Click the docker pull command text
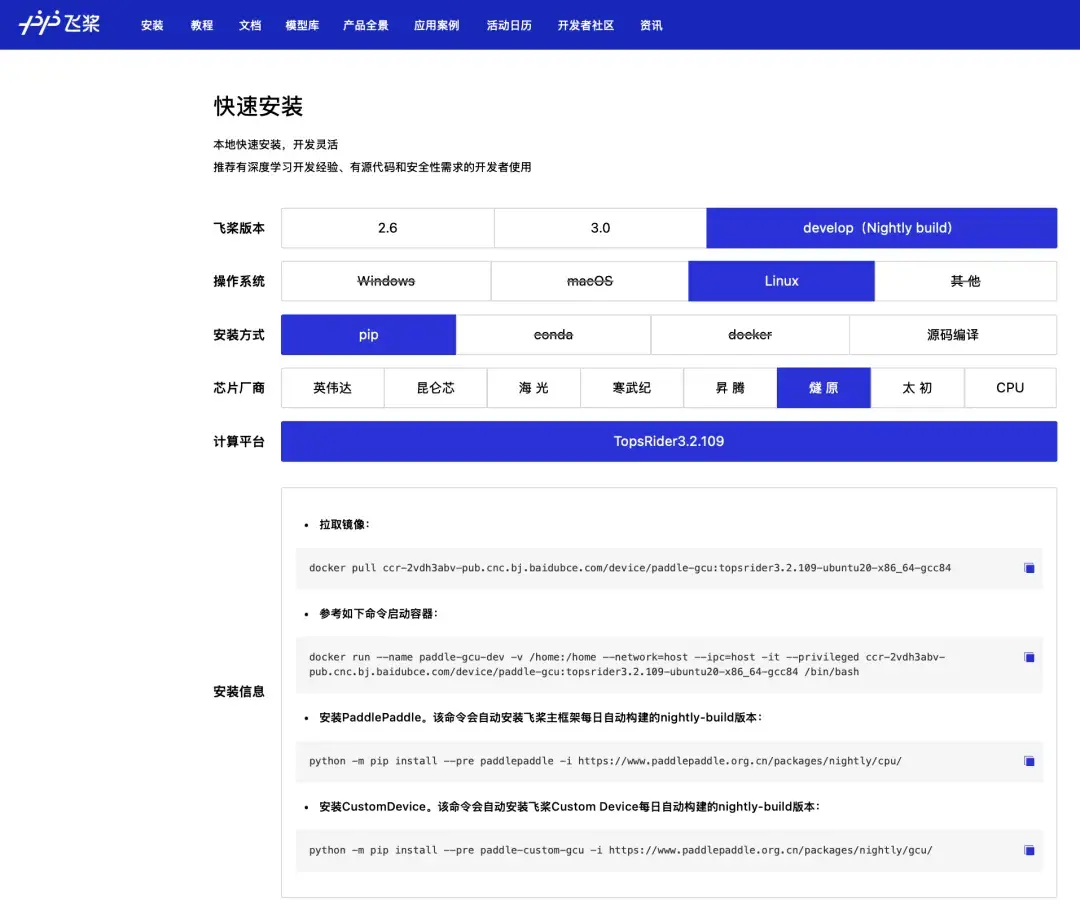 coord(630,568)
